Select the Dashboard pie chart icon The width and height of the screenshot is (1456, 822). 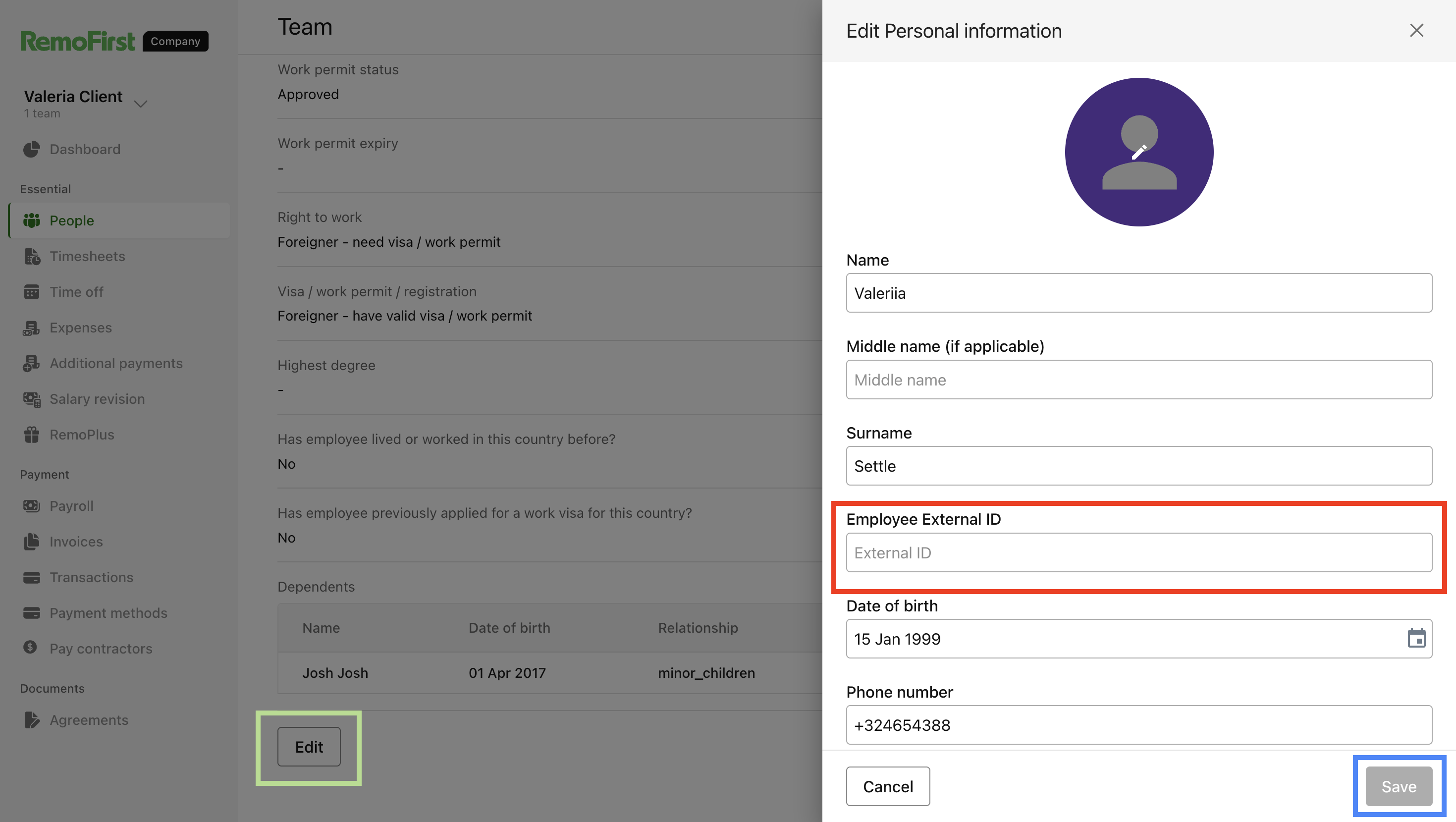(x=31, y=149)
